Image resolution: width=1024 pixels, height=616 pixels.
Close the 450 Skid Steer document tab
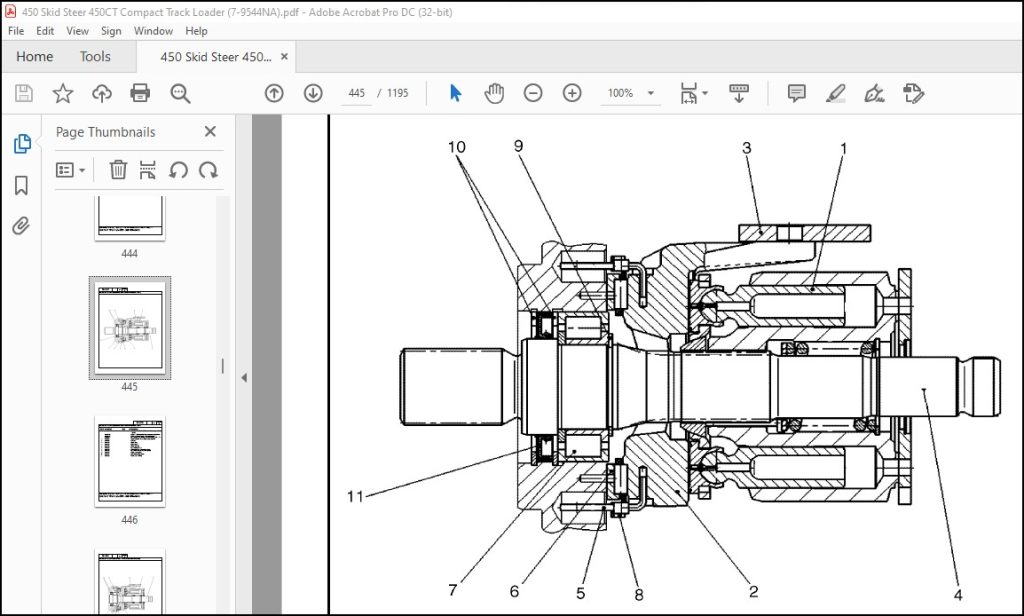tap(284, 57)
